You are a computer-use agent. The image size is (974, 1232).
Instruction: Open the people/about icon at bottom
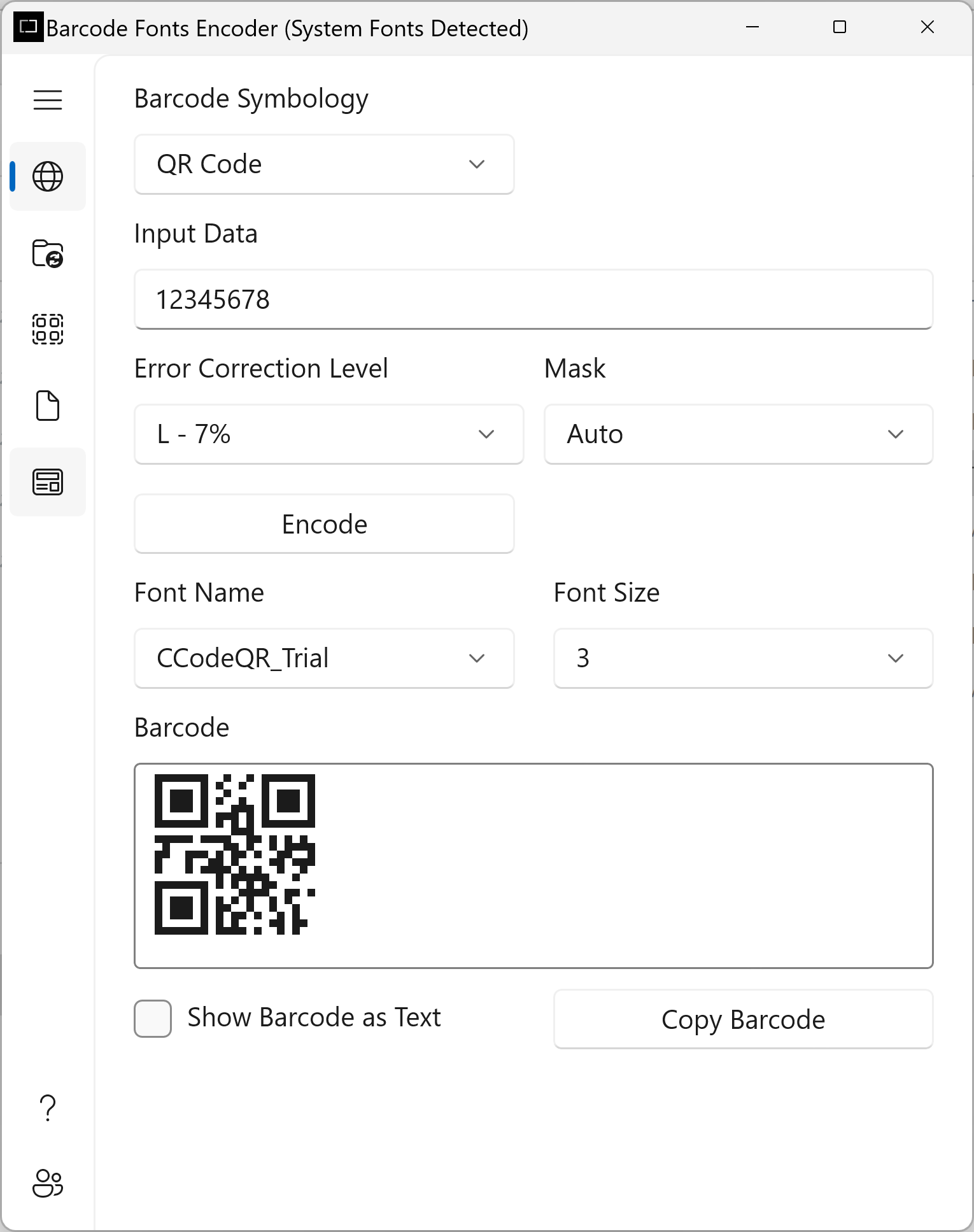point(48,1184)
